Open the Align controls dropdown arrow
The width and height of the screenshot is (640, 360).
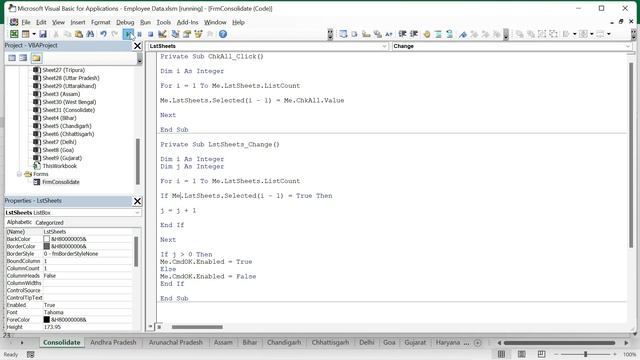point(574,34)
